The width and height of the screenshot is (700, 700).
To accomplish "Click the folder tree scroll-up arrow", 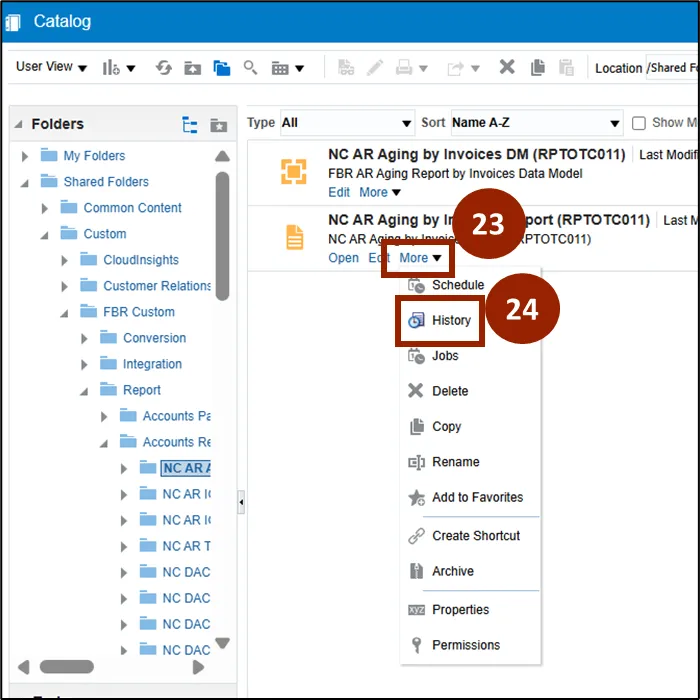I will click(222, 156).
